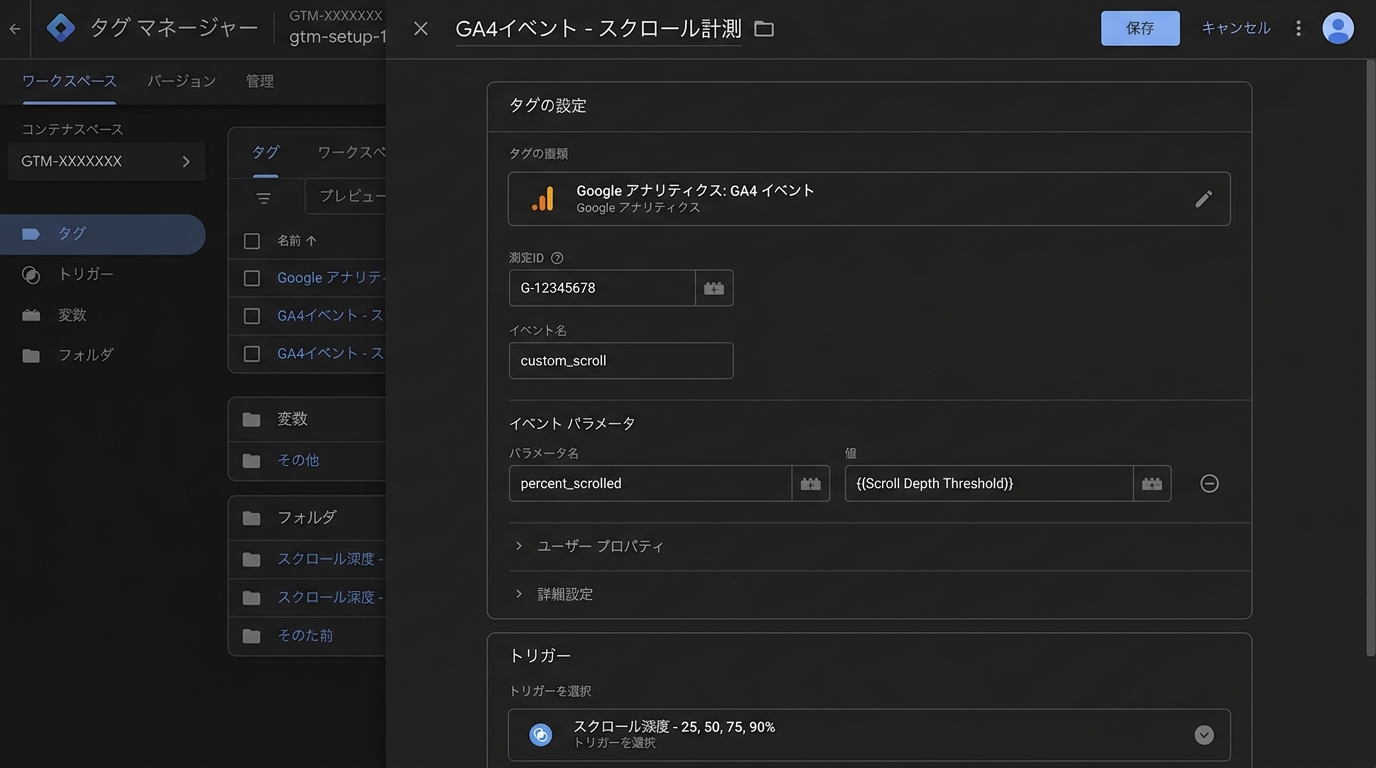This screenshot has width=1376, height=768.
Task: Edit tag type with the pencil icon
Action: click(x=1204, y=199)
